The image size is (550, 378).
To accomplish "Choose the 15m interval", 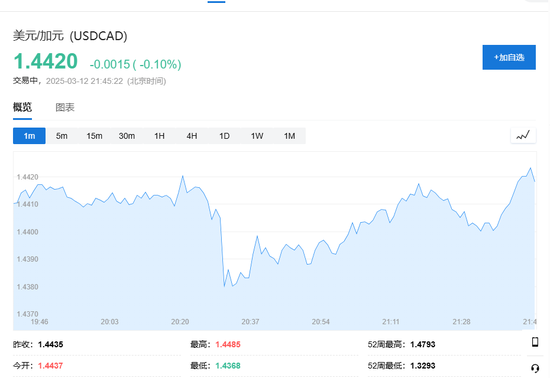I will [94, 136].
